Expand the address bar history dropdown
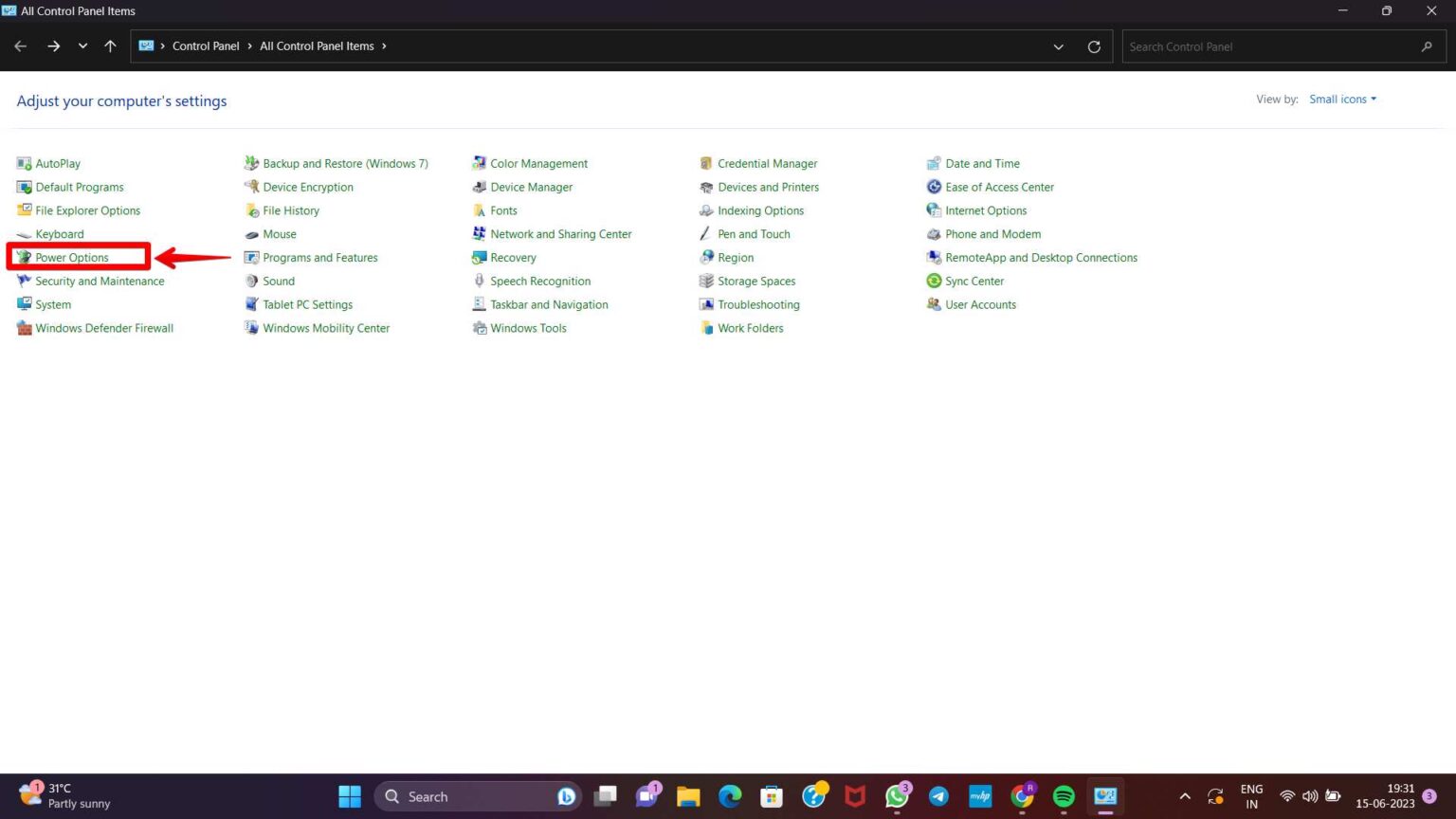Screen dimensions: 1456x819 [1058, 45]
